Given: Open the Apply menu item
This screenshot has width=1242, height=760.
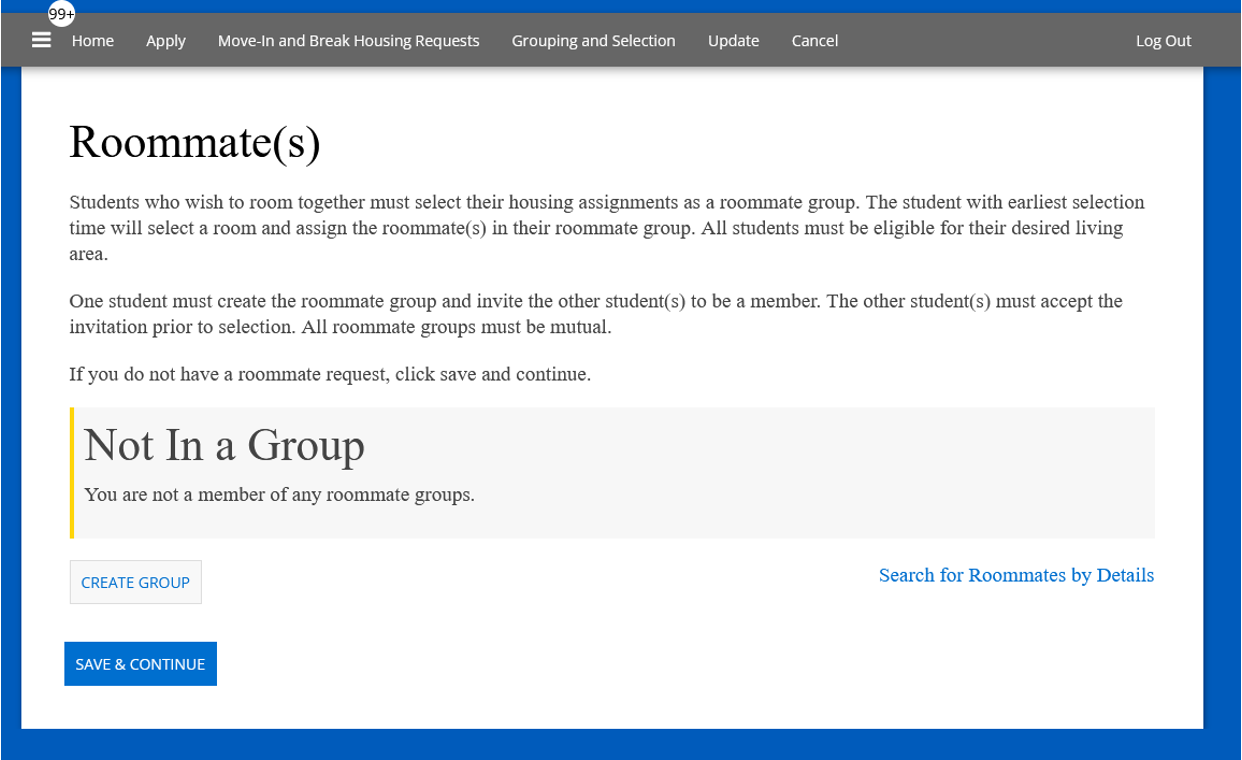Looking at the screenshot, I should click(166, 41).
